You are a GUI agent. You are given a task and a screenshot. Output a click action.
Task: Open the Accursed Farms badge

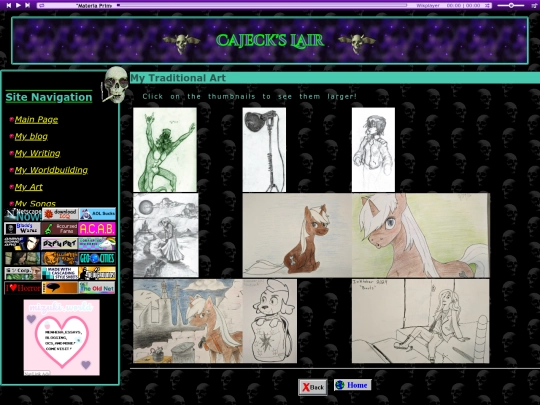pos(60,229)
